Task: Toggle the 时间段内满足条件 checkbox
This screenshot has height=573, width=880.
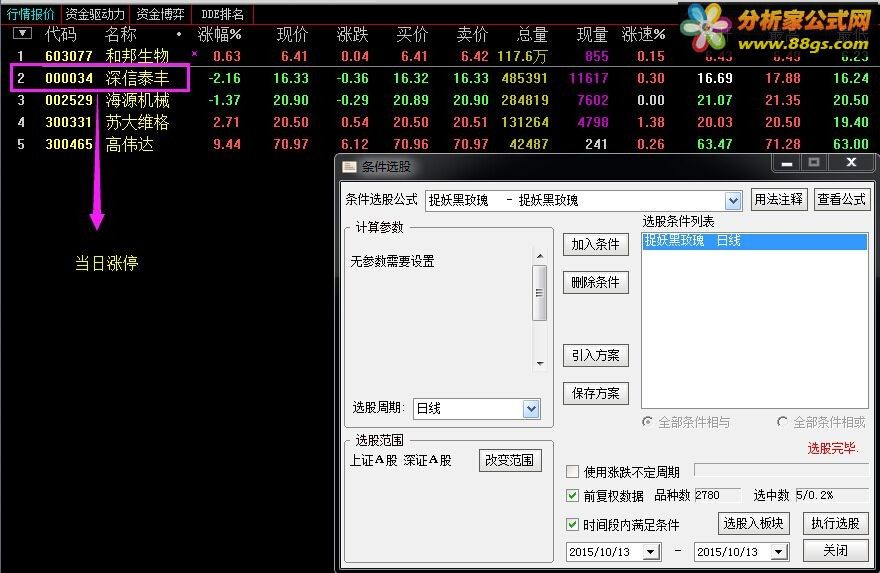Action: pos(572,525)
